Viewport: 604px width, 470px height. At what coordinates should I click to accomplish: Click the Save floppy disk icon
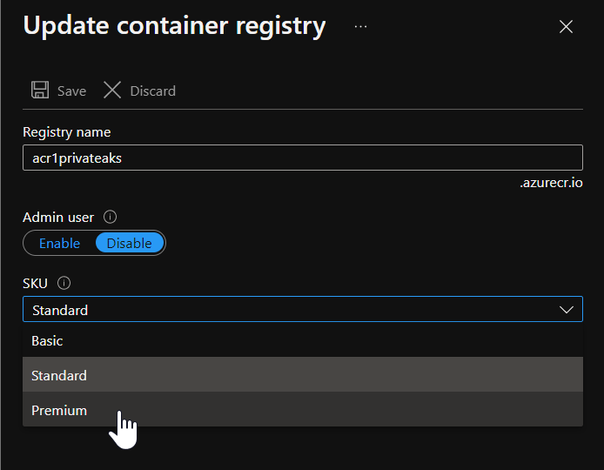click(40, 90)
